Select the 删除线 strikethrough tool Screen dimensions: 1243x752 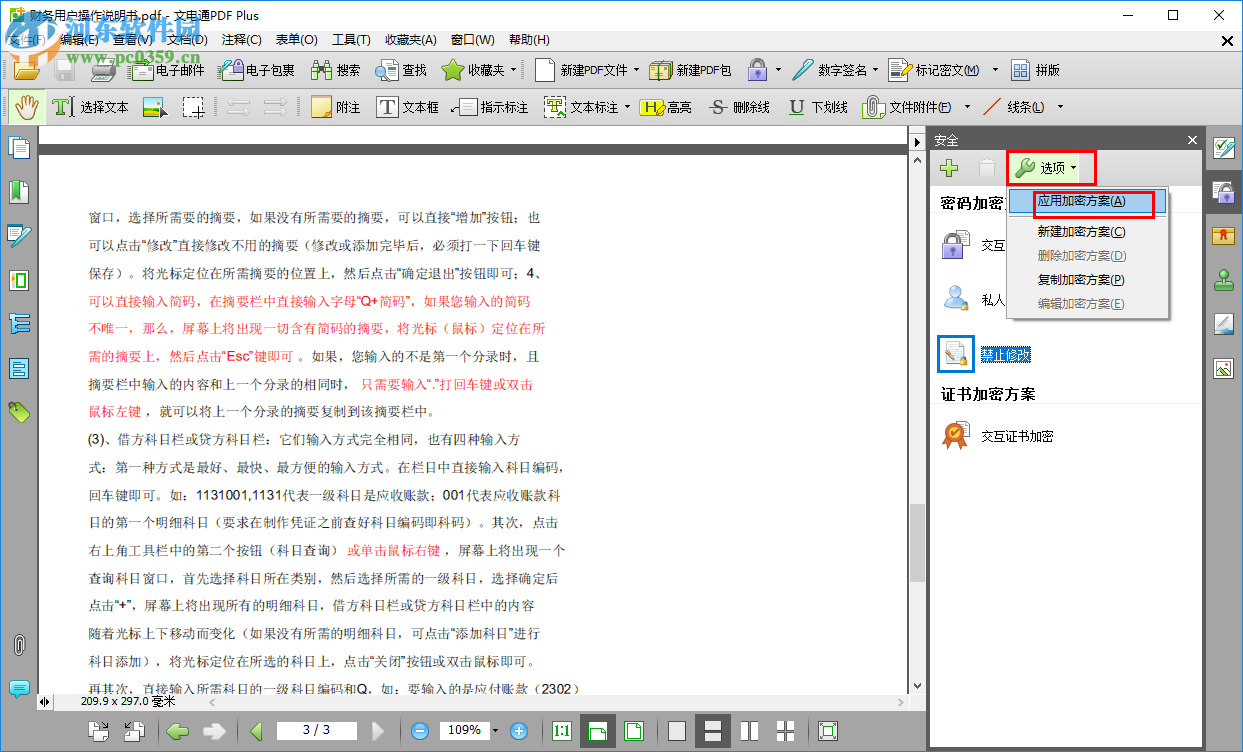click(738, 106)
